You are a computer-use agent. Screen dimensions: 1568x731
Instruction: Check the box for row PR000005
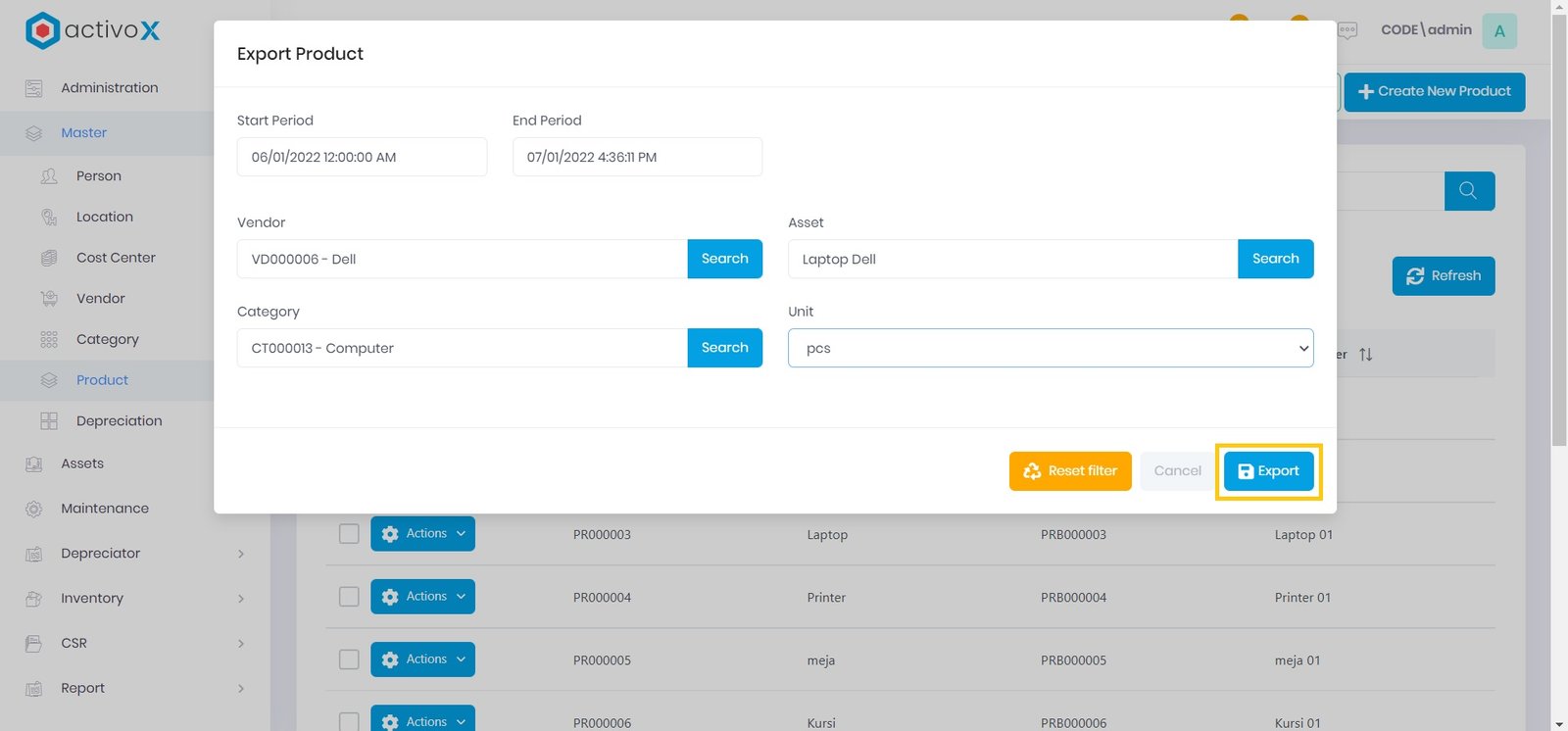tap(349, 659)
